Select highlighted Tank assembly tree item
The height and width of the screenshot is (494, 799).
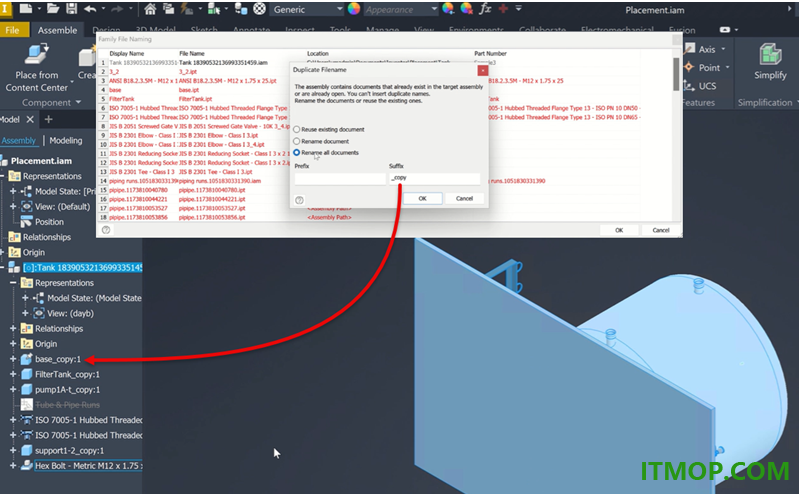[83, 268]
